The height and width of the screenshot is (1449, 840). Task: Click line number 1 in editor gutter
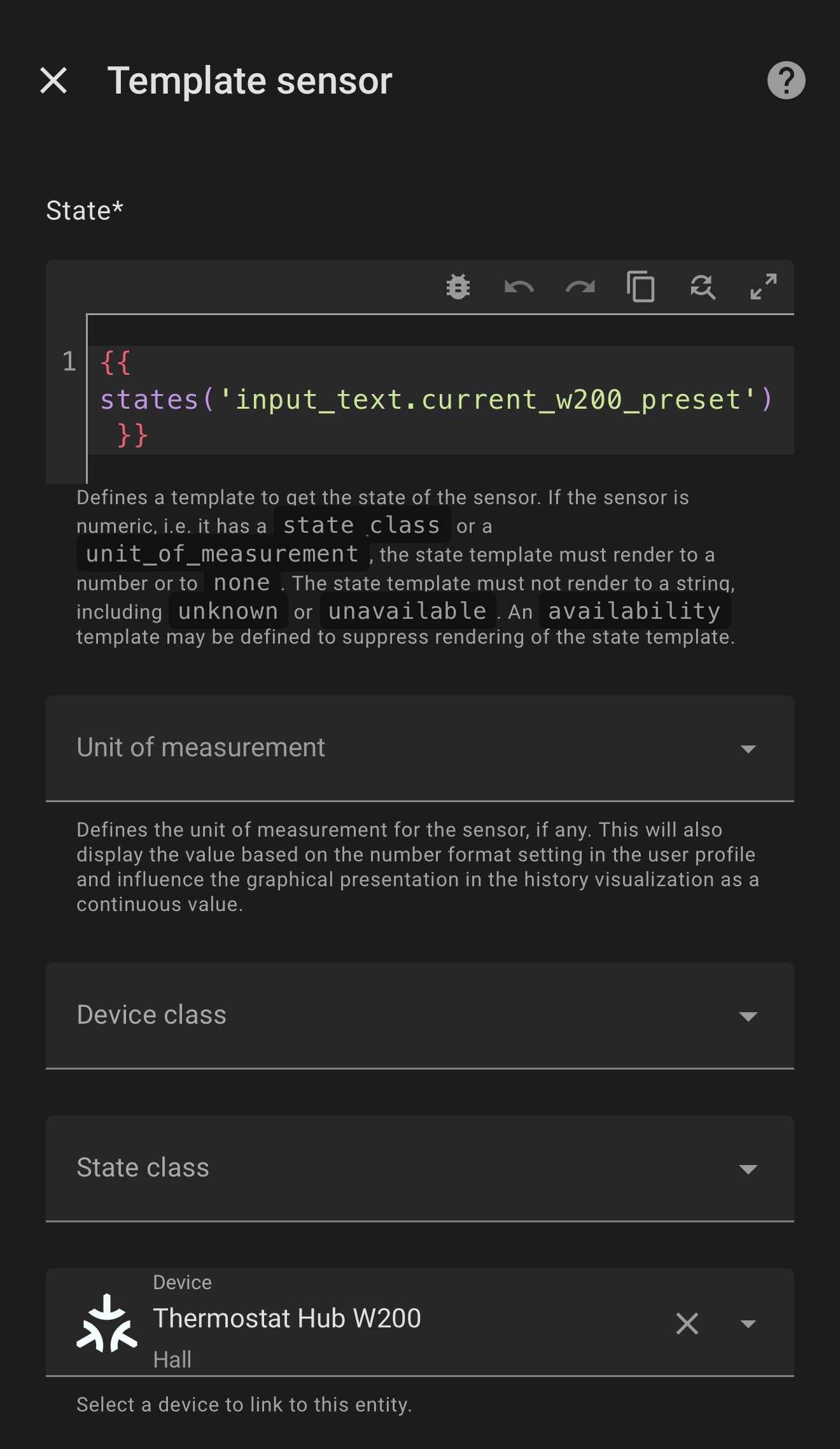(69, 362)
